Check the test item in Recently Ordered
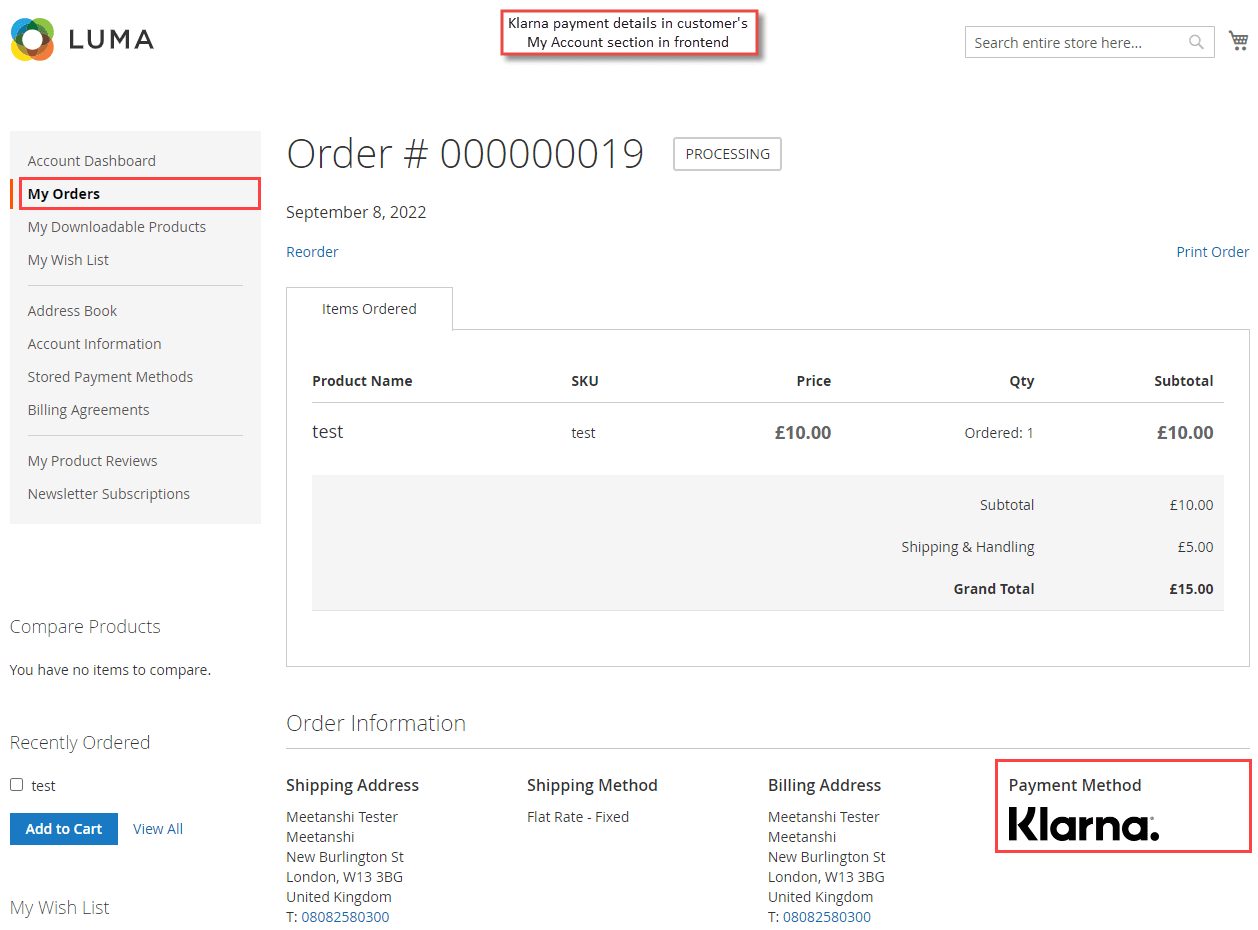Image resolution: width=1258 pixels, height=930 pixels. (x=15, y=785)
